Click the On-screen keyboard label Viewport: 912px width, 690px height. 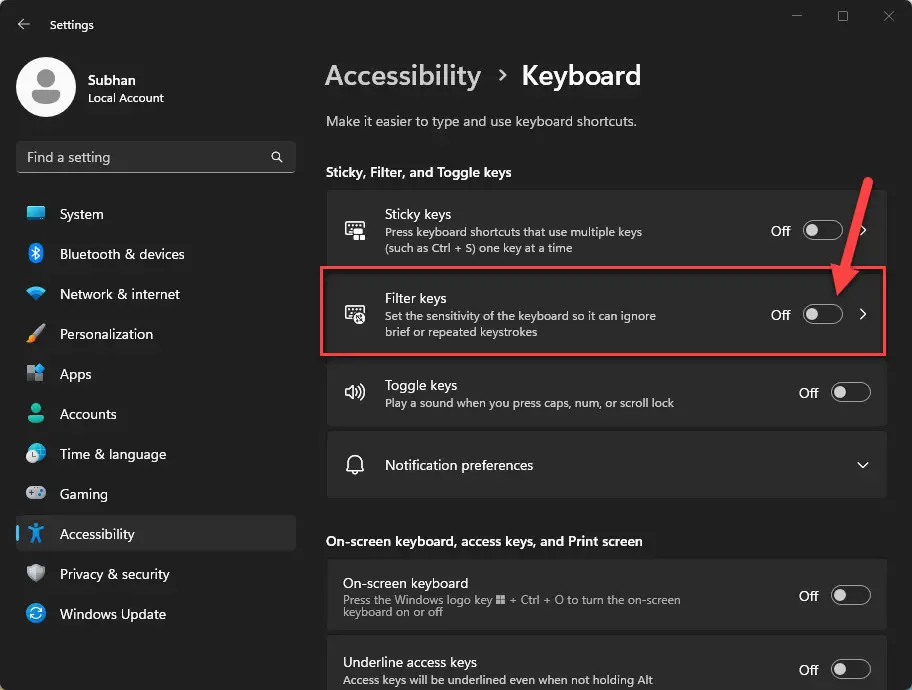pos(405,583)
